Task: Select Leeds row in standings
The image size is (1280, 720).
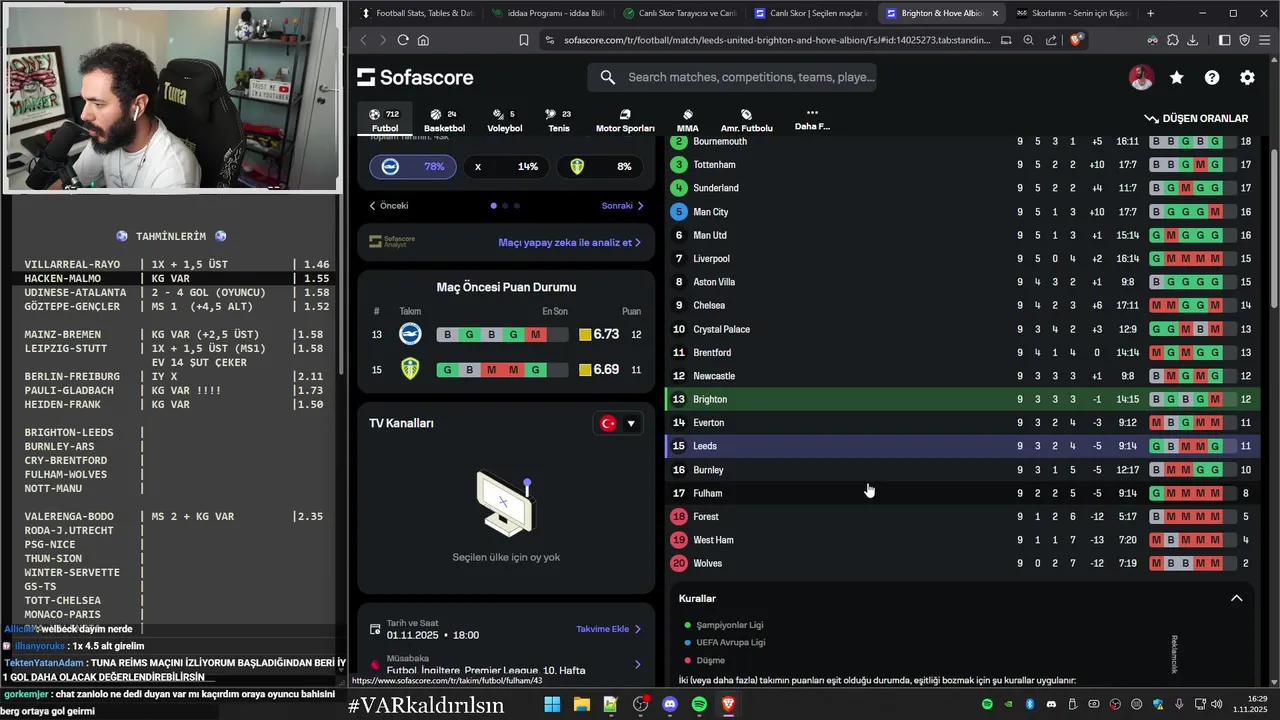Action: tap(962, 446)
